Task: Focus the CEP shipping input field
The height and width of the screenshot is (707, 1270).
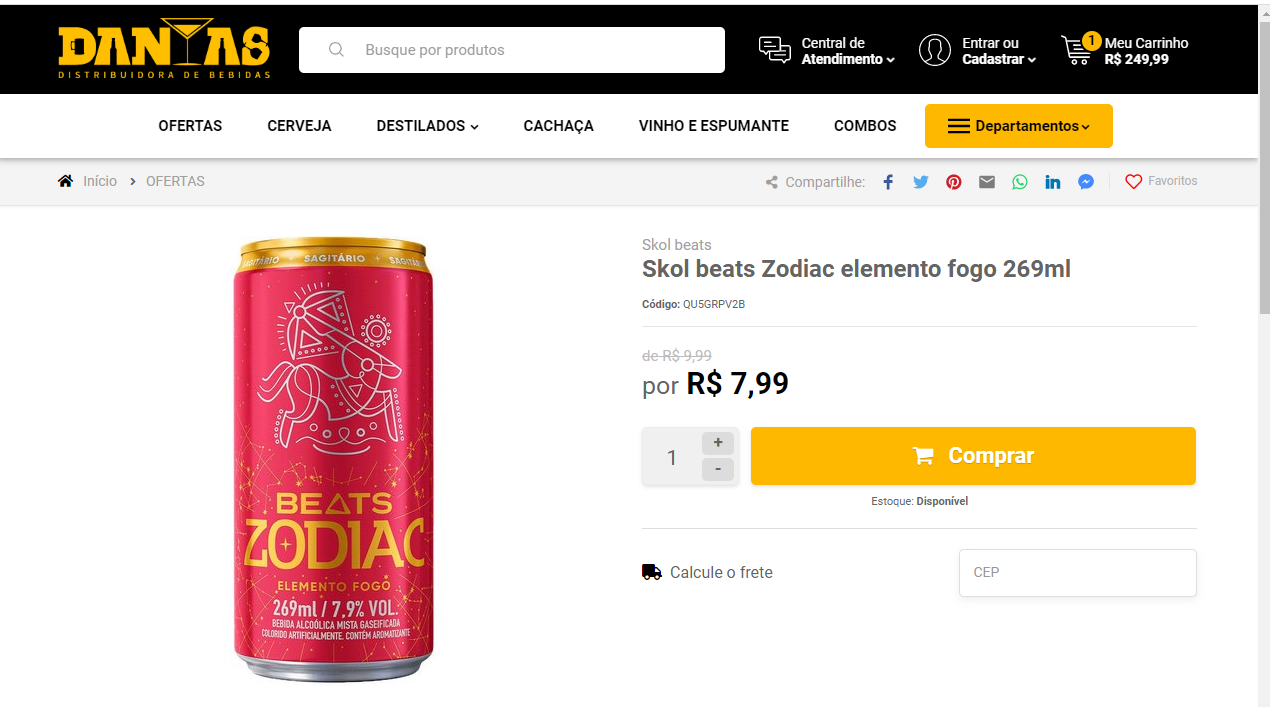Action: coord(1077,573)
